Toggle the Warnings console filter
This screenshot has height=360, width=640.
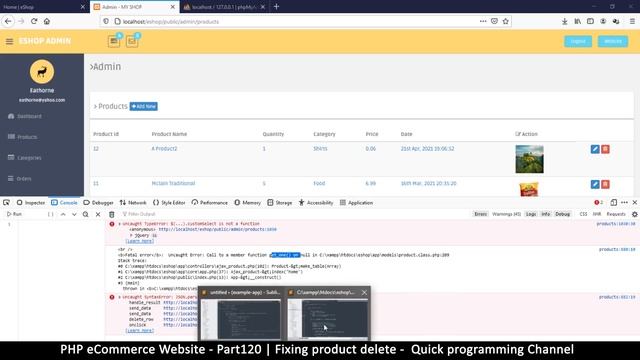coord(506,214)
